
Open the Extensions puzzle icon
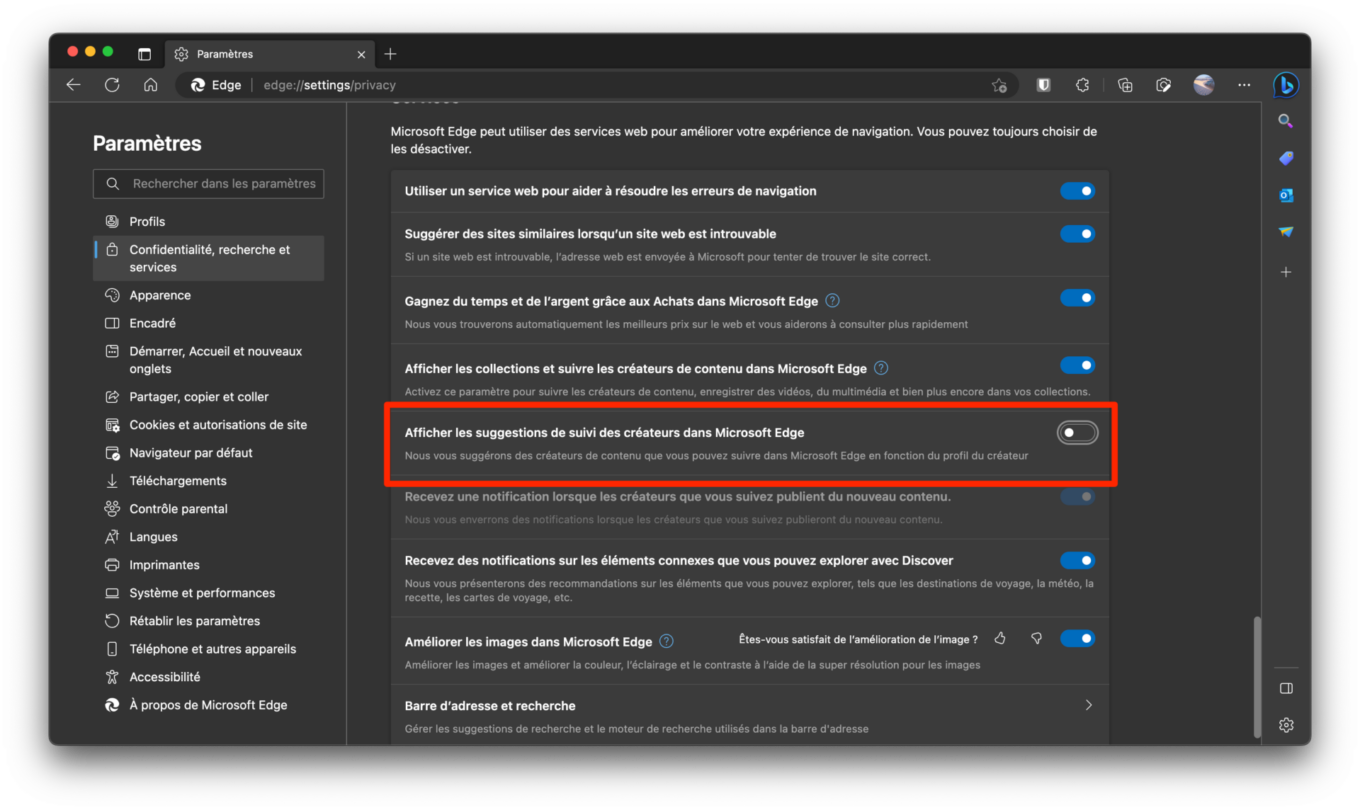(x=1082, y=85)
